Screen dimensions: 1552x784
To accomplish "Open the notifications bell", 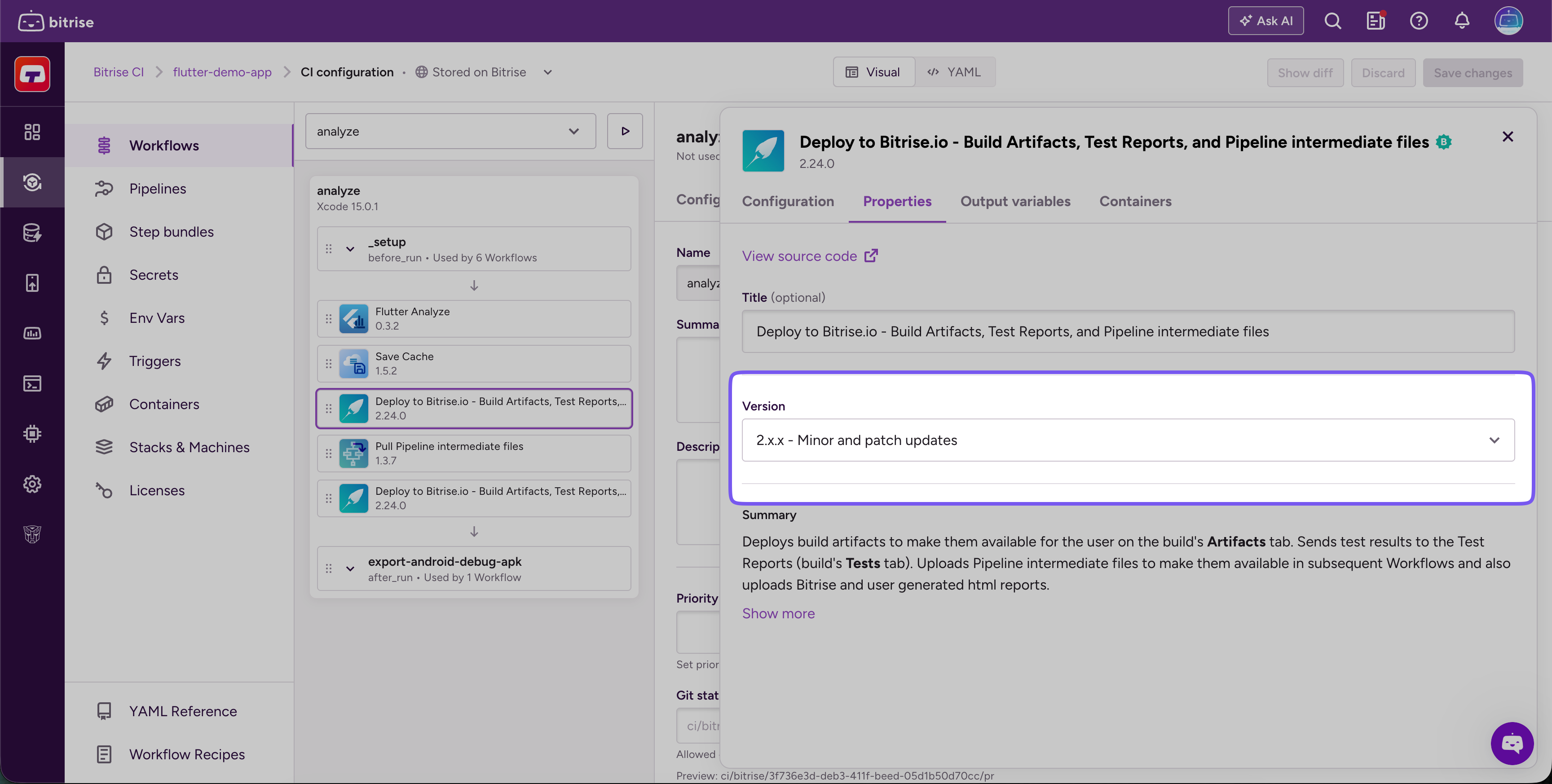I will [x=1462, y=21].
